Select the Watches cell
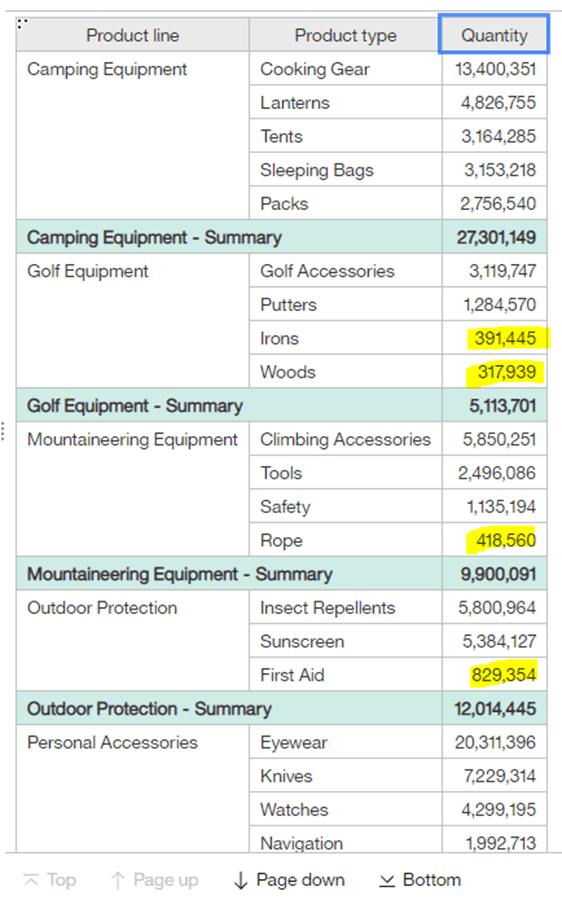Image resolution: width=562 pixels, height=900 pixels. coord(346,809)
